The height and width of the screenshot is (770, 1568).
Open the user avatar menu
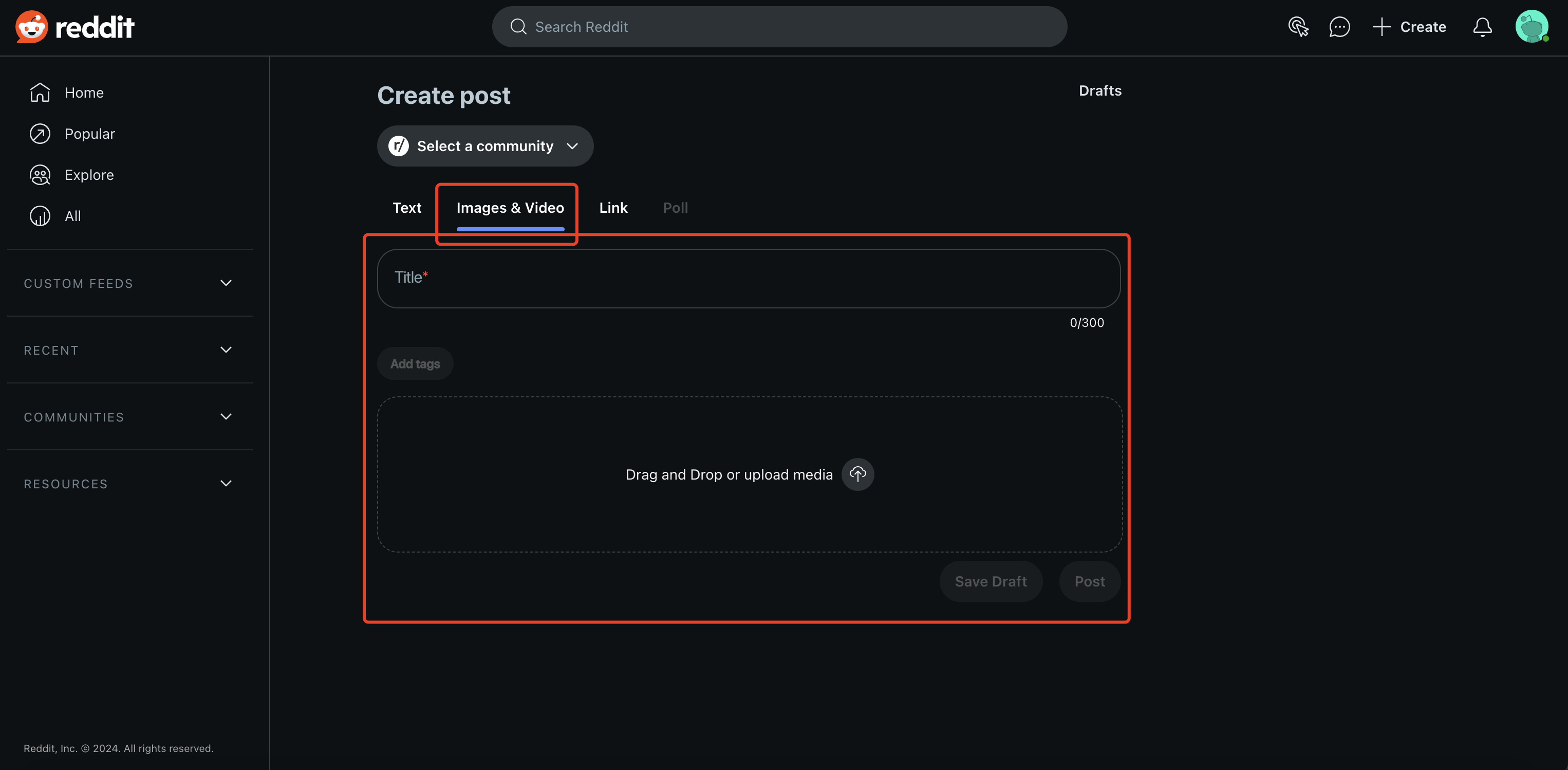coord(1532,27)
